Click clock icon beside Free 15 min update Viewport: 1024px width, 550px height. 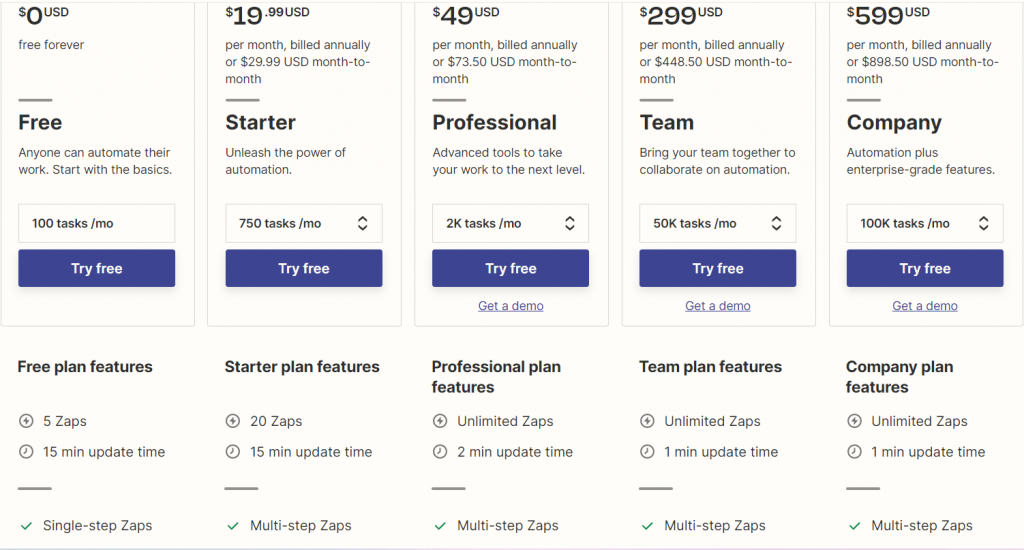pyautogui.click(x=26, y=452)
